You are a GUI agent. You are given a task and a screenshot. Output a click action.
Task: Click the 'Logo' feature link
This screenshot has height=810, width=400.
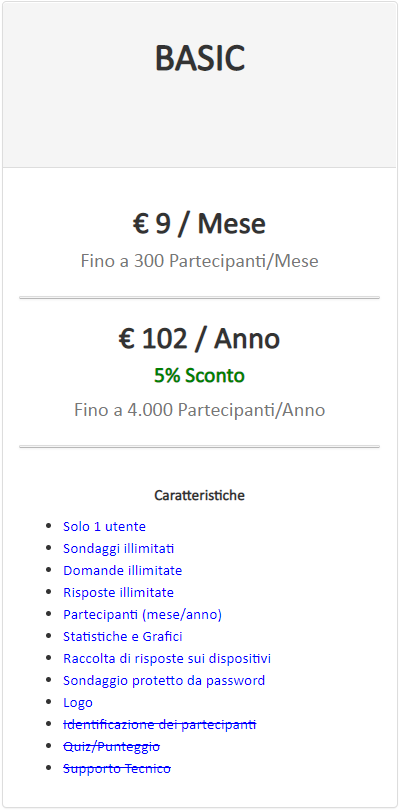(78, 703)
